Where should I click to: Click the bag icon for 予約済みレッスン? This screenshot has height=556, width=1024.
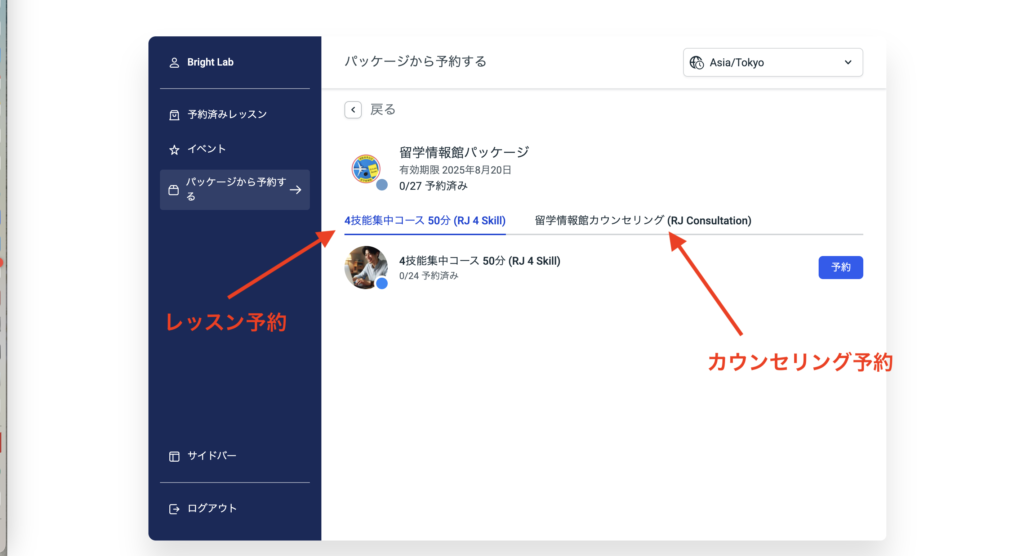pos(174,115)
